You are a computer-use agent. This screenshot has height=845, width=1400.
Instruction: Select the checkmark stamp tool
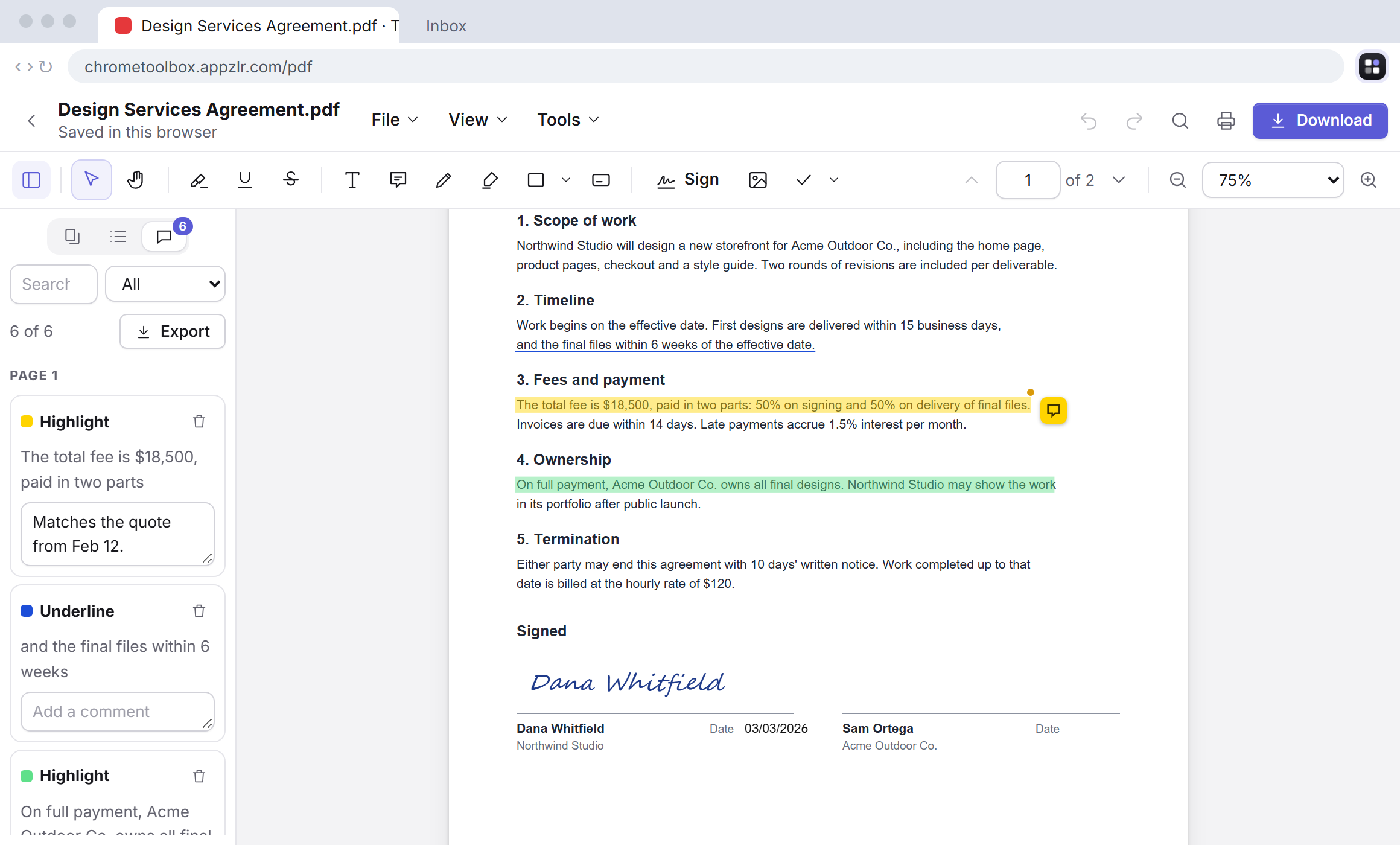pyautogui.click(x=804, y=180)
